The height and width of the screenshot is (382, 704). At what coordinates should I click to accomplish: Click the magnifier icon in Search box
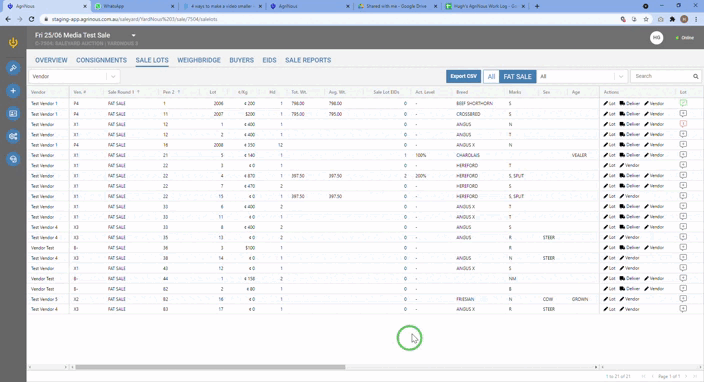tap(695, 76)
